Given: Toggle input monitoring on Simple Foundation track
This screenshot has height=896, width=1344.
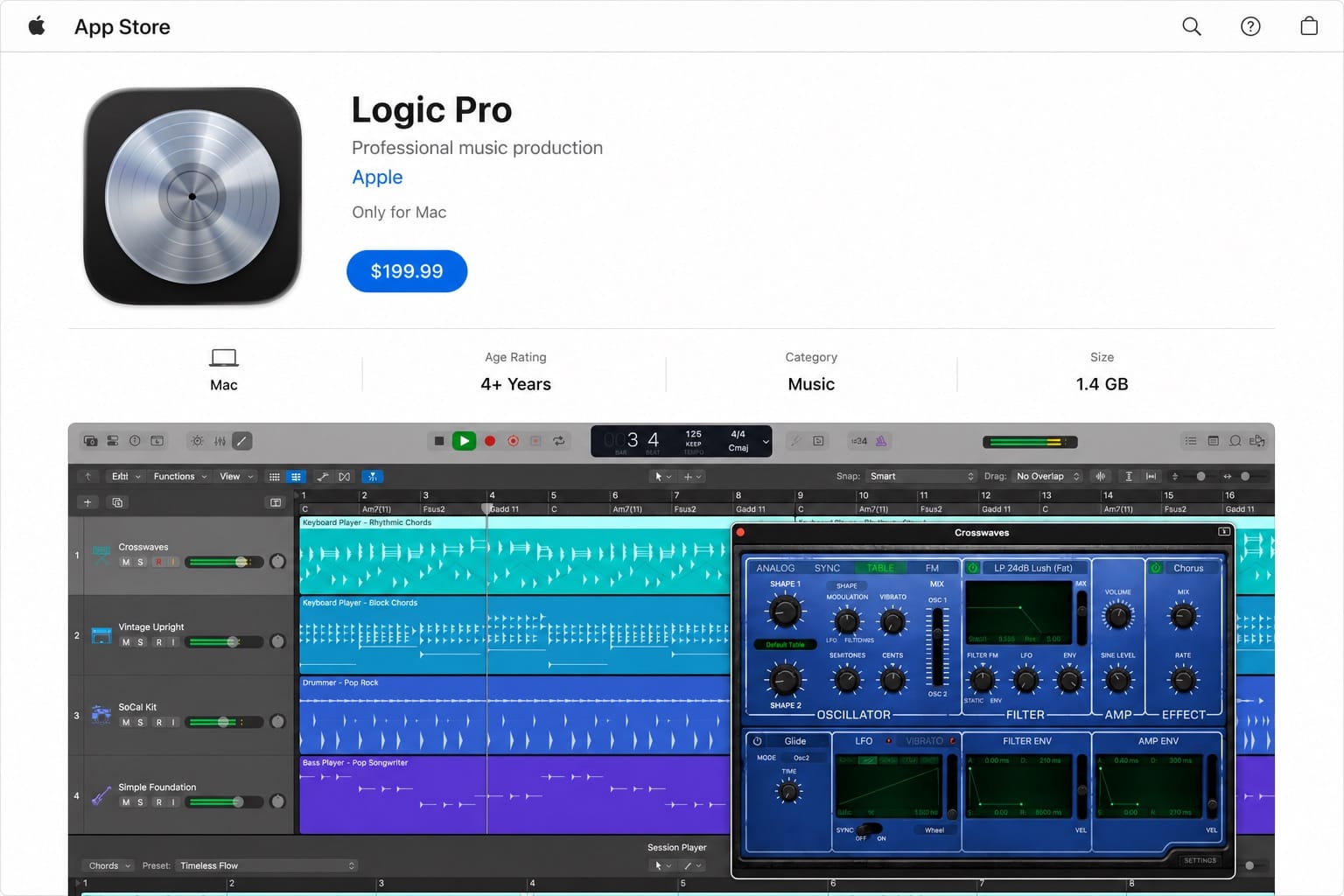Looking at the screenshot, I should click(x=173, y=802).
